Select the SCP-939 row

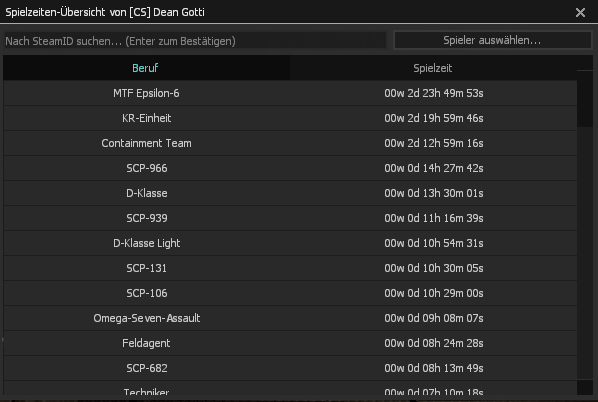[290, 218]
